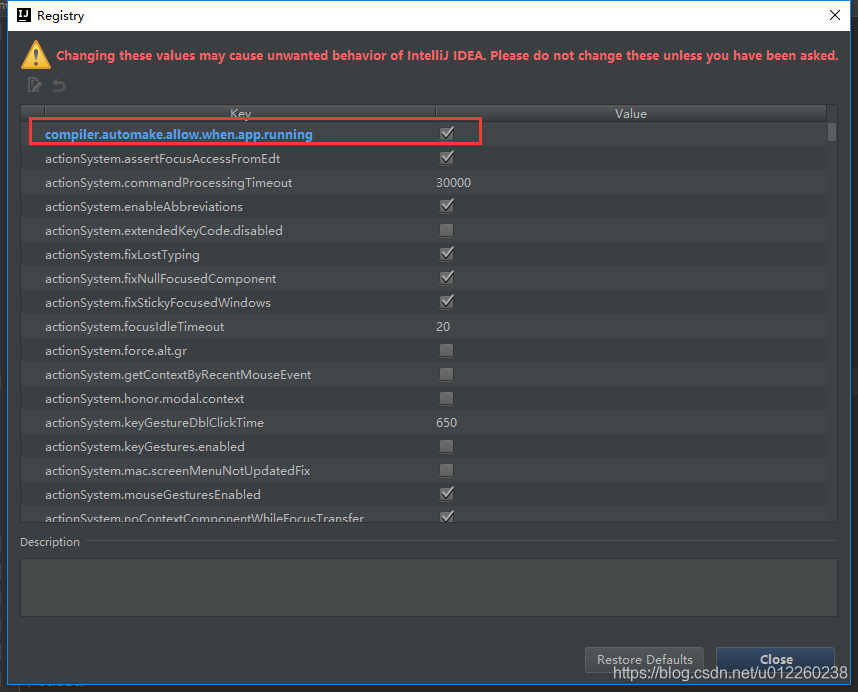
Task: Click the Value column header
Action: pyautogui.click(x=631, y=113)
